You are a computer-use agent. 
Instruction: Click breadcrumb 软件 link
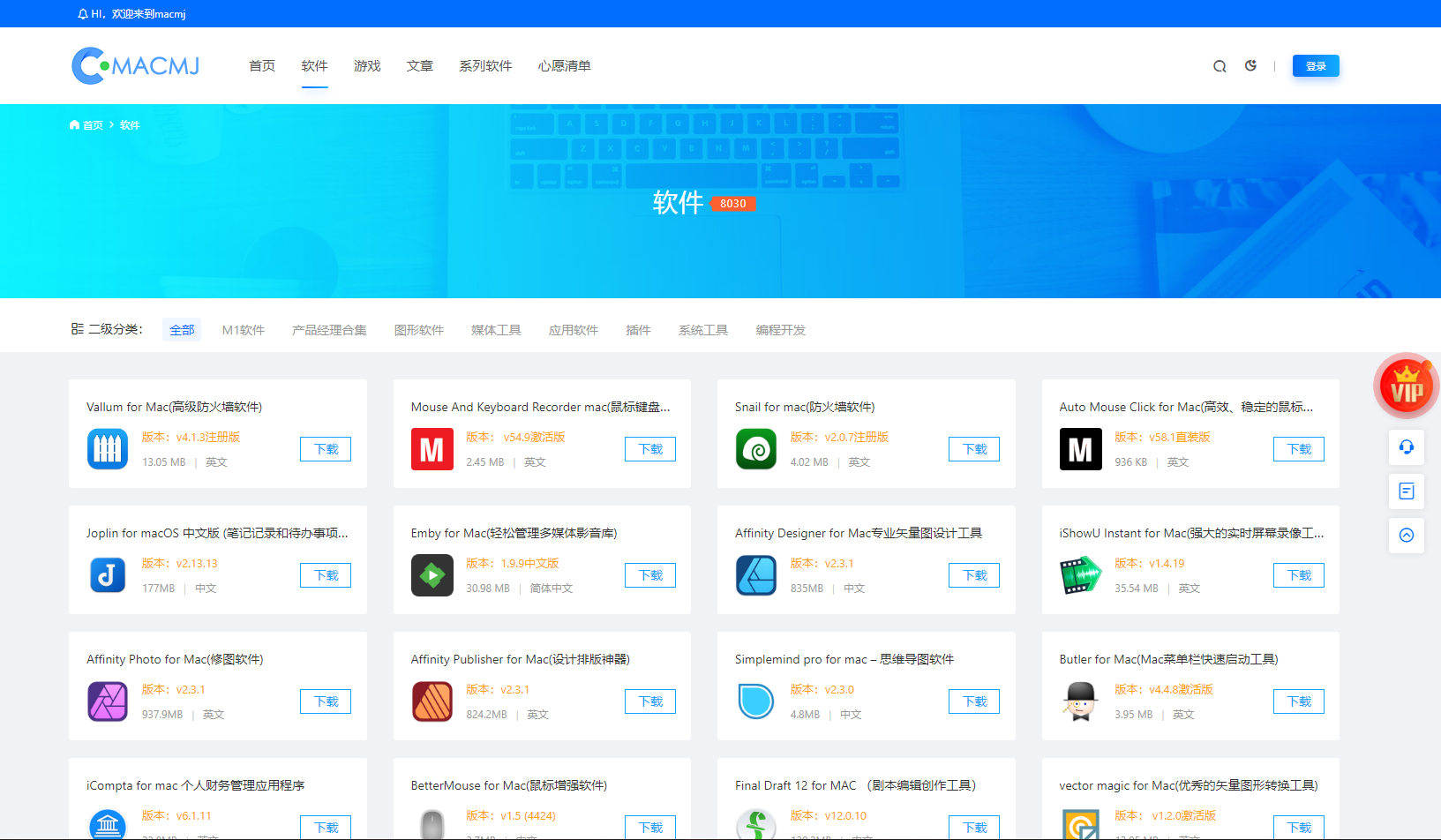click(x=130, y=125)
